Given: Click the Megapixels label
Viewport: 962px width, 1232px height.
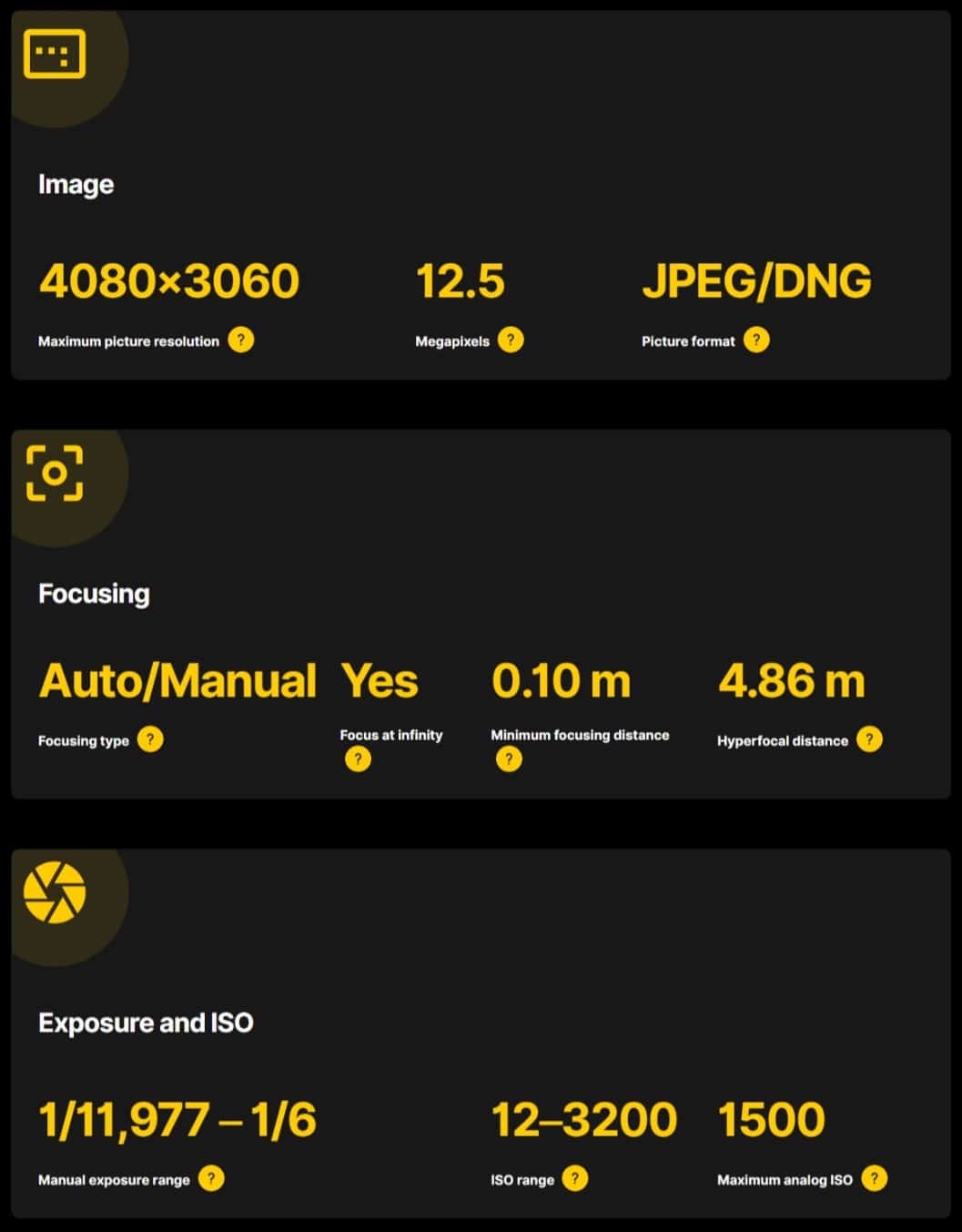Looking at the screenshot, I should (x=452, y=341).
